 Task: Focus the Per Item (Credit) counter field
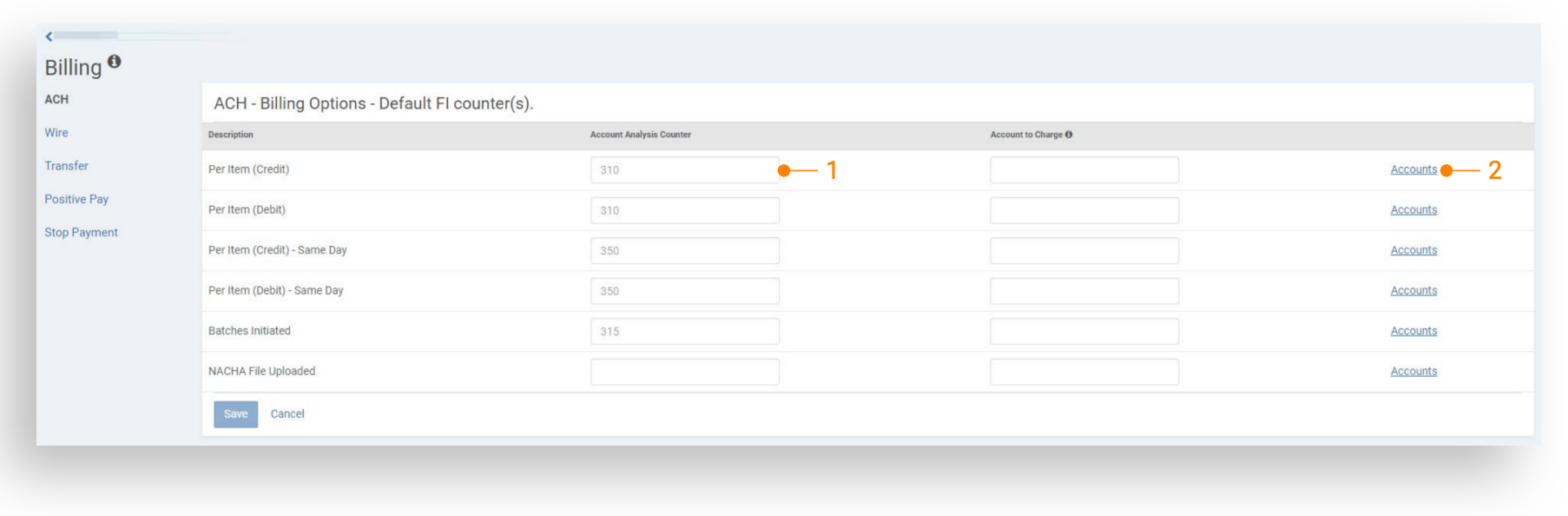684,170
